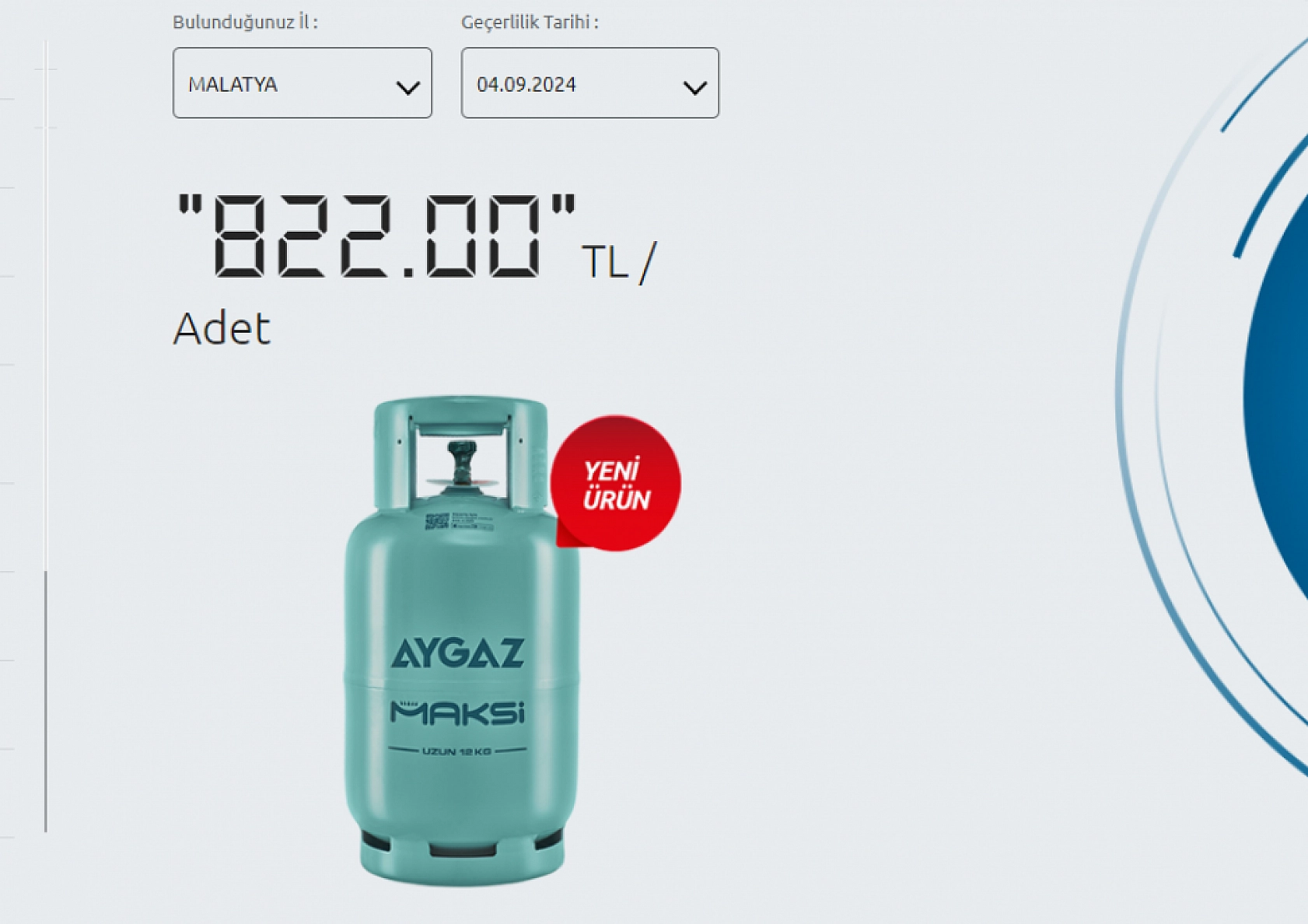Viewport: 1308px width, 924px height.
Task: Click the "Bulunduğunuz İl" label
Action: [x=245, y=22]
